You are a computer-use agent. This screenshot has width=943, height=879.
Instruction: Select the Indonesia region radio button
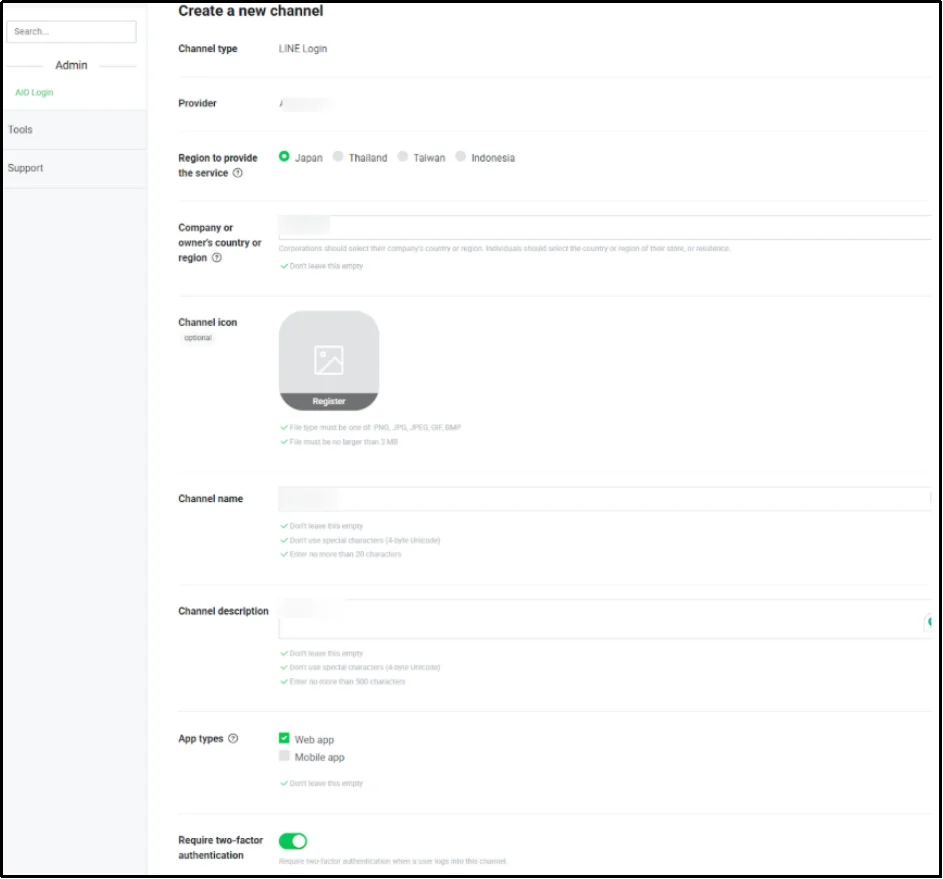coord(460,157)
